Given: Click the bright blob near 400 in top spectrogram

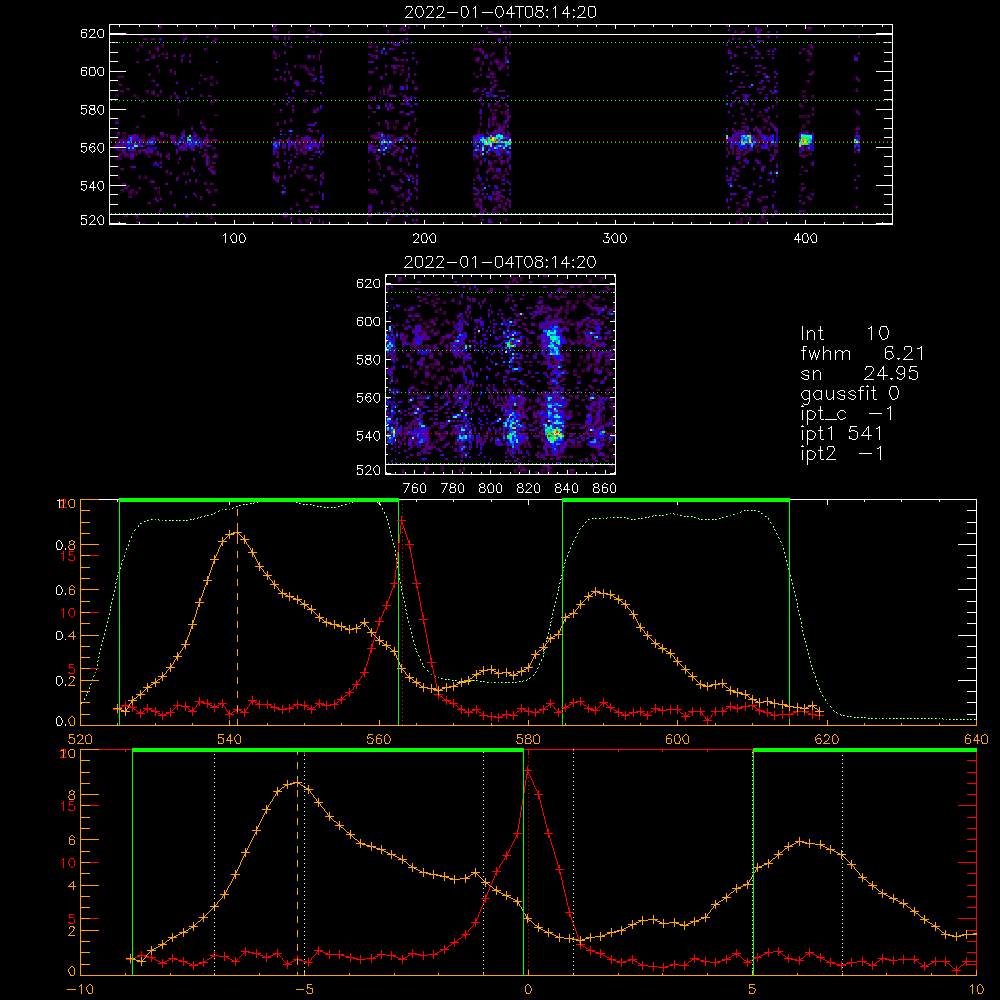Looking at the screenshot, I should (806, 140).
